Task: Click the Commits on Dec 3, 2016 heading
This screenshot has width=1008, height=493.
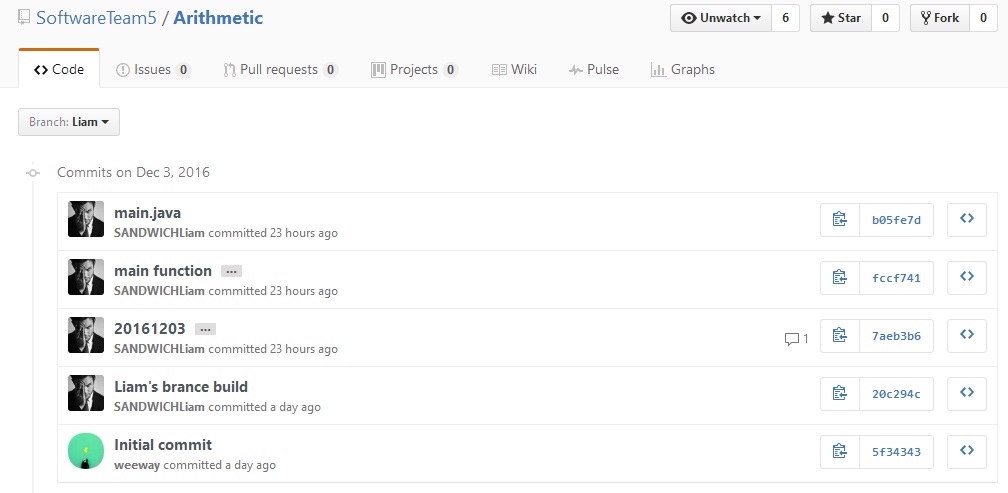Action: pyautogui.click(x=133, y=172)
